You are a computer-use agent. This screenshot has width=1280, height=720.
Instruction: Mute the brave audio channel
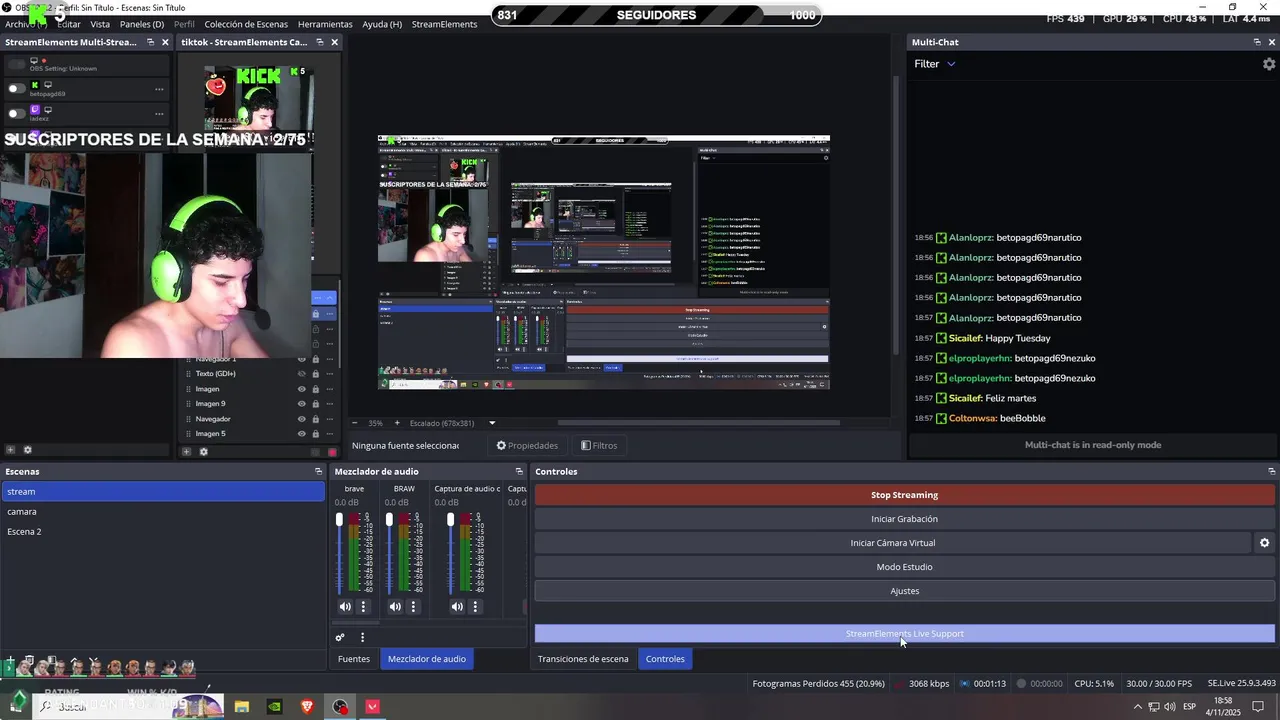[345, 606]
